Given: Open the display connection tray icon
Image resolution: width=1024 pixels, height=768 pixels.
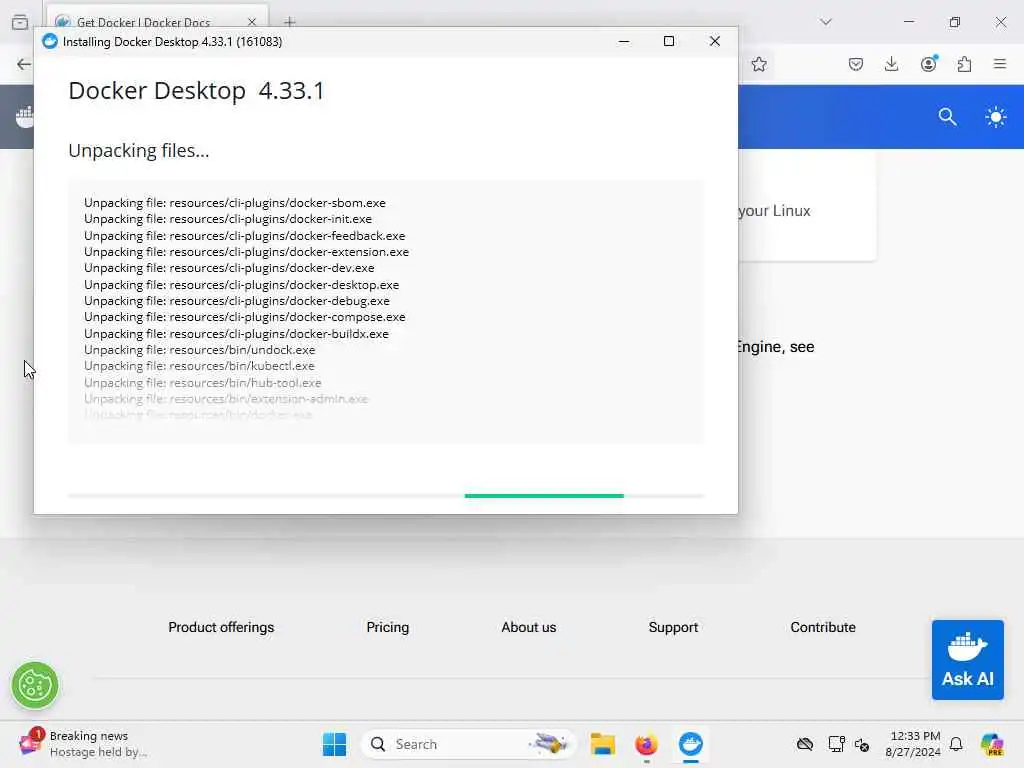Looking at the screenshot, I should (836, 744).
